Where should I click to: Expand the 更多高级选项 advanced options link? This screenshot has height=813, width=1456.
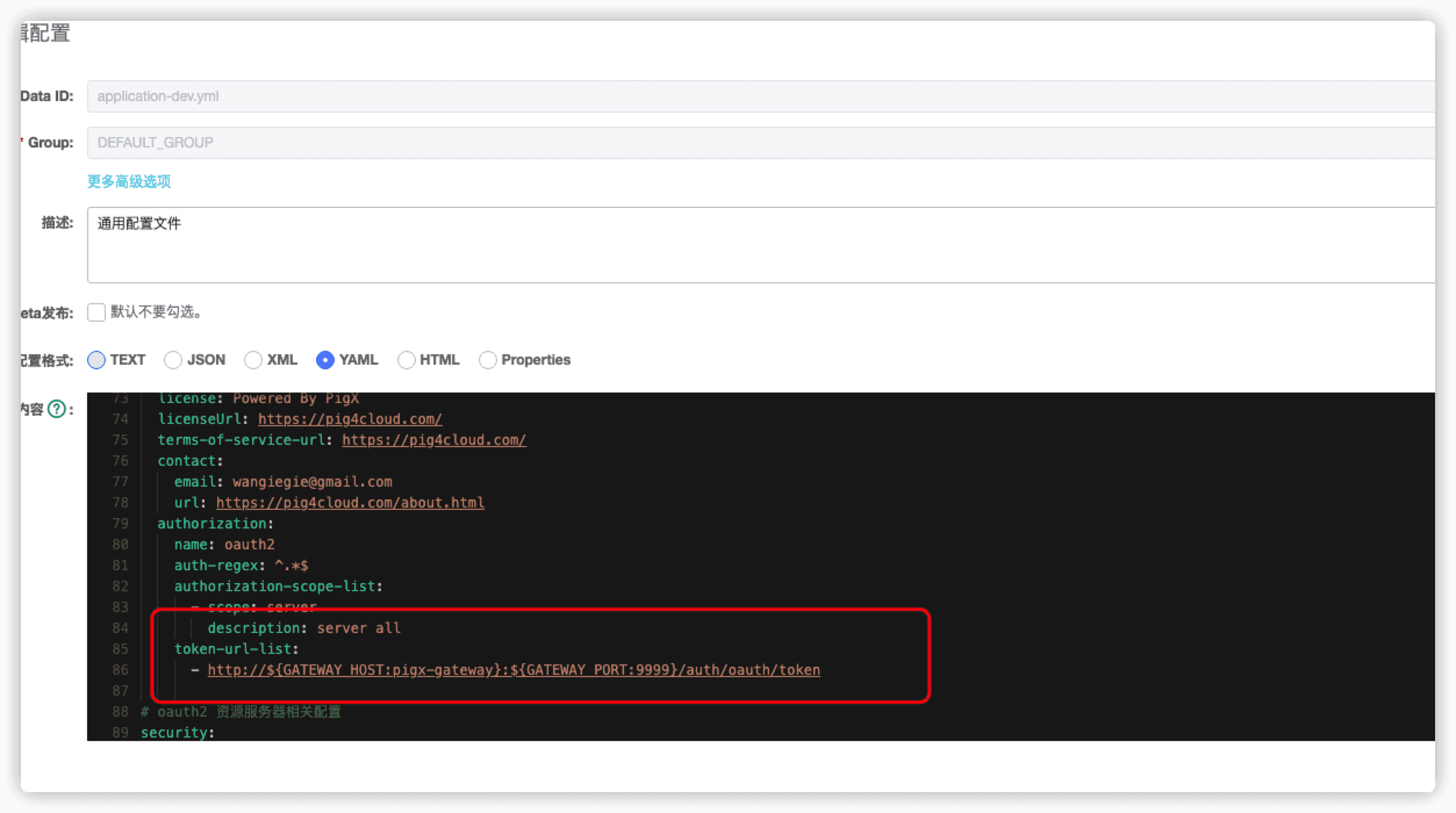(x=129, y=182)
